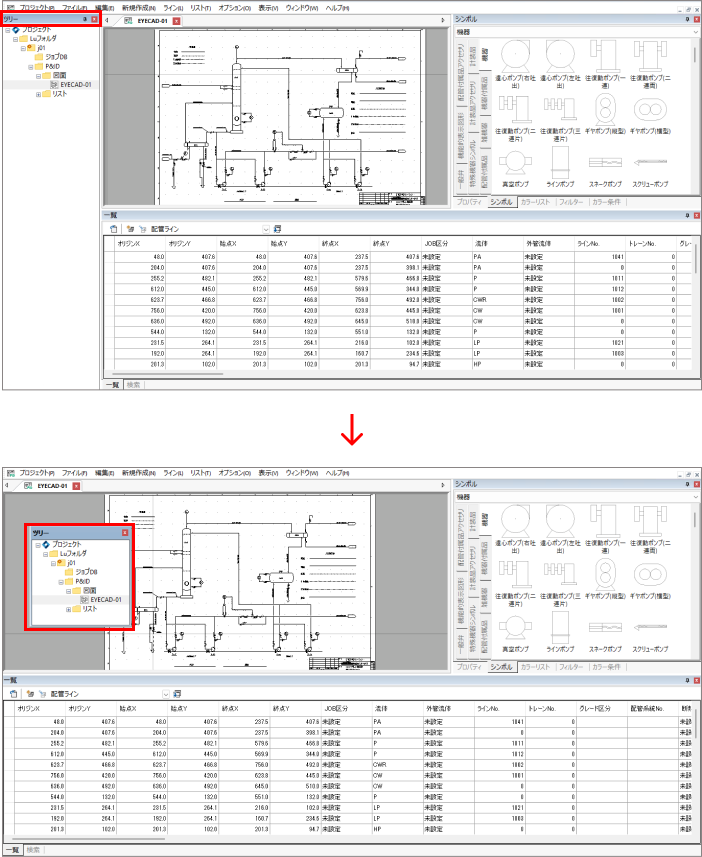The height and width of the screenshot is (857, 702).
Task: Expand the リスト folder in the floating tree
Action: coord(68,609)
